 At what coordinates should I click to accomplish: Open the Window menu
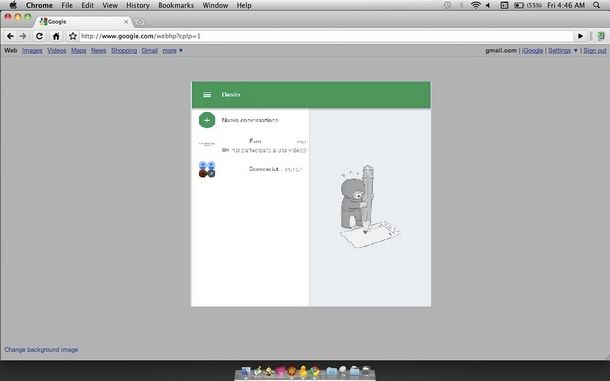click(215, 5)
